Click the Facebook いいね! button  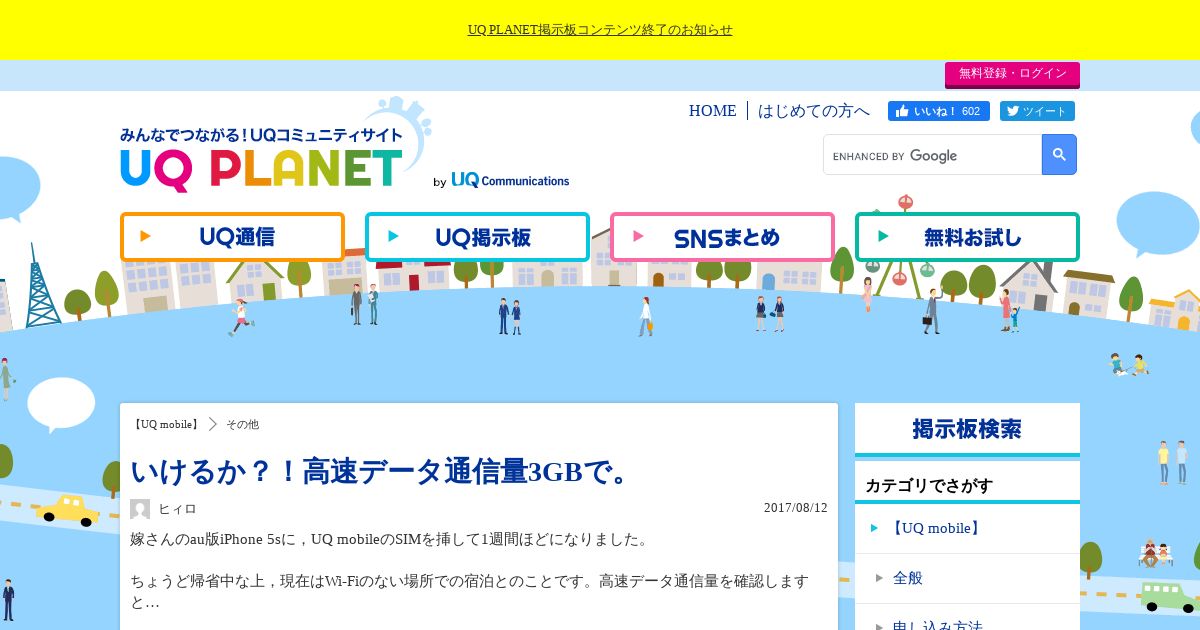938,111
